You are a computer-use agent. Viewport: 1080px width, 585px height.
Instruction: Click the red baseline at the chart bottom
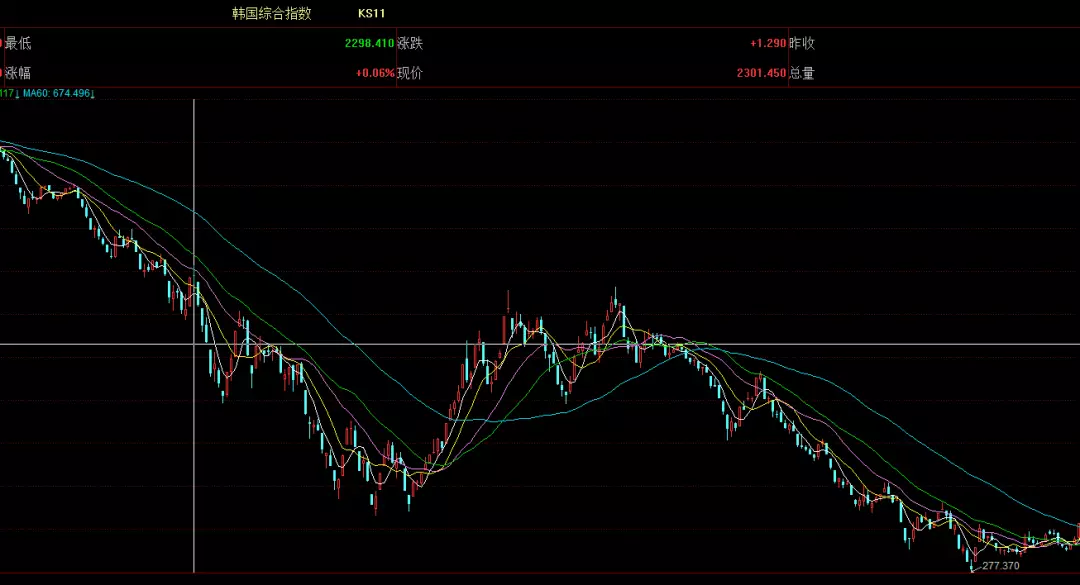(540, 573)
